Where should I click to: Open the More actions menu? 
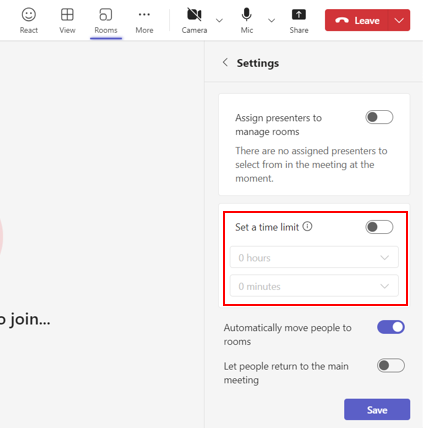pos(144,21)
